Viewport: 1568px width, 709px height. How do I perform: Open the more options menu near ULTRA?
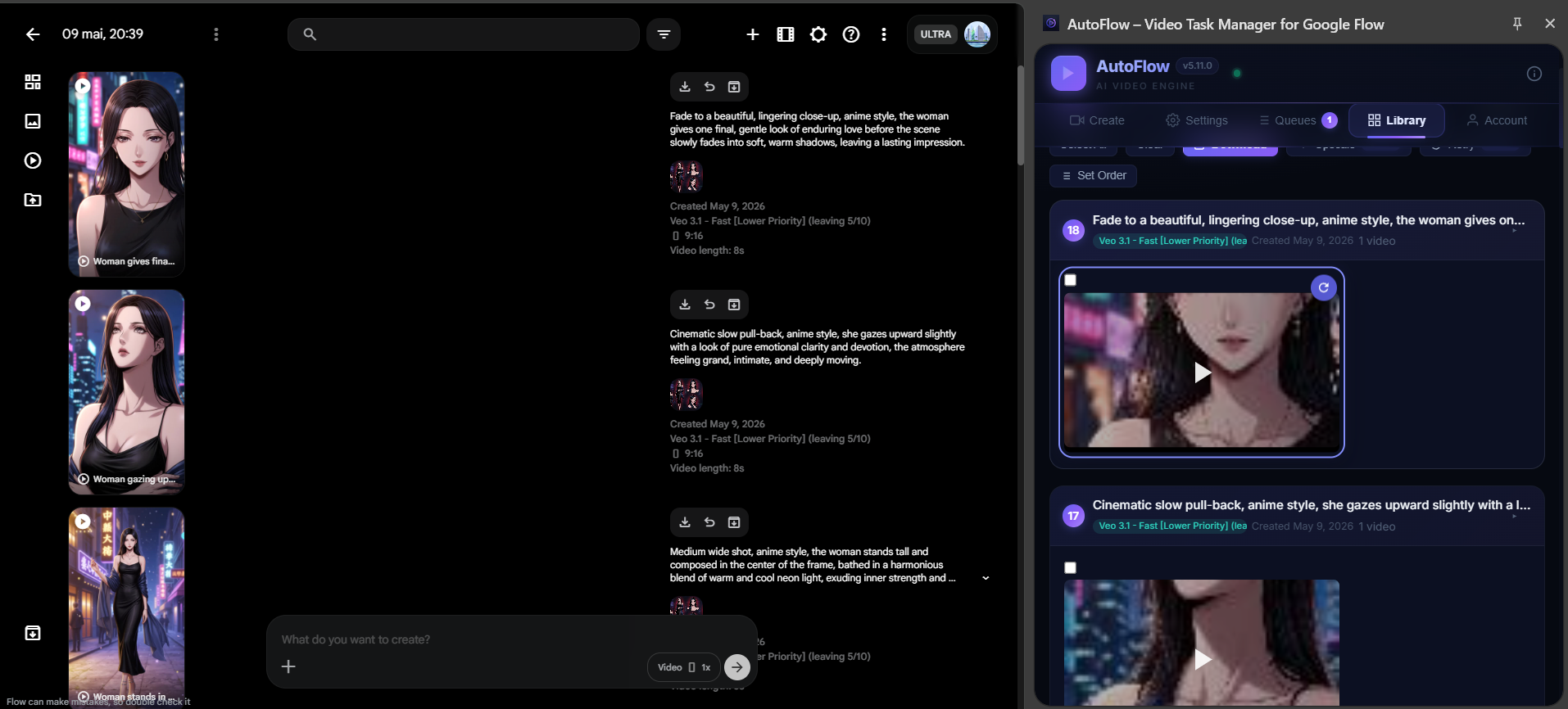(884, 34)
